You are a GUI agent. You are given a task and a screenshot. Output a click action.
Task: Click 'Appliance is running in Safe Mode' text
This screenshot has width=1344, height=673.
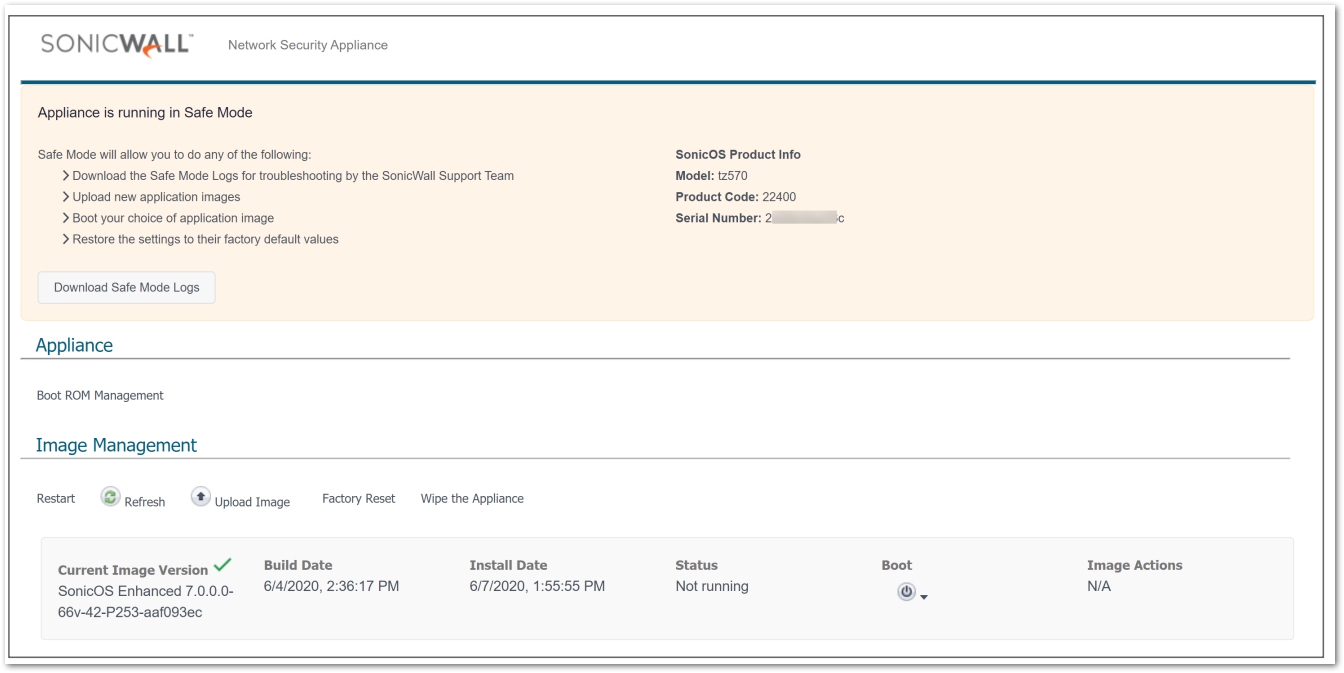(x=145, y=113)
